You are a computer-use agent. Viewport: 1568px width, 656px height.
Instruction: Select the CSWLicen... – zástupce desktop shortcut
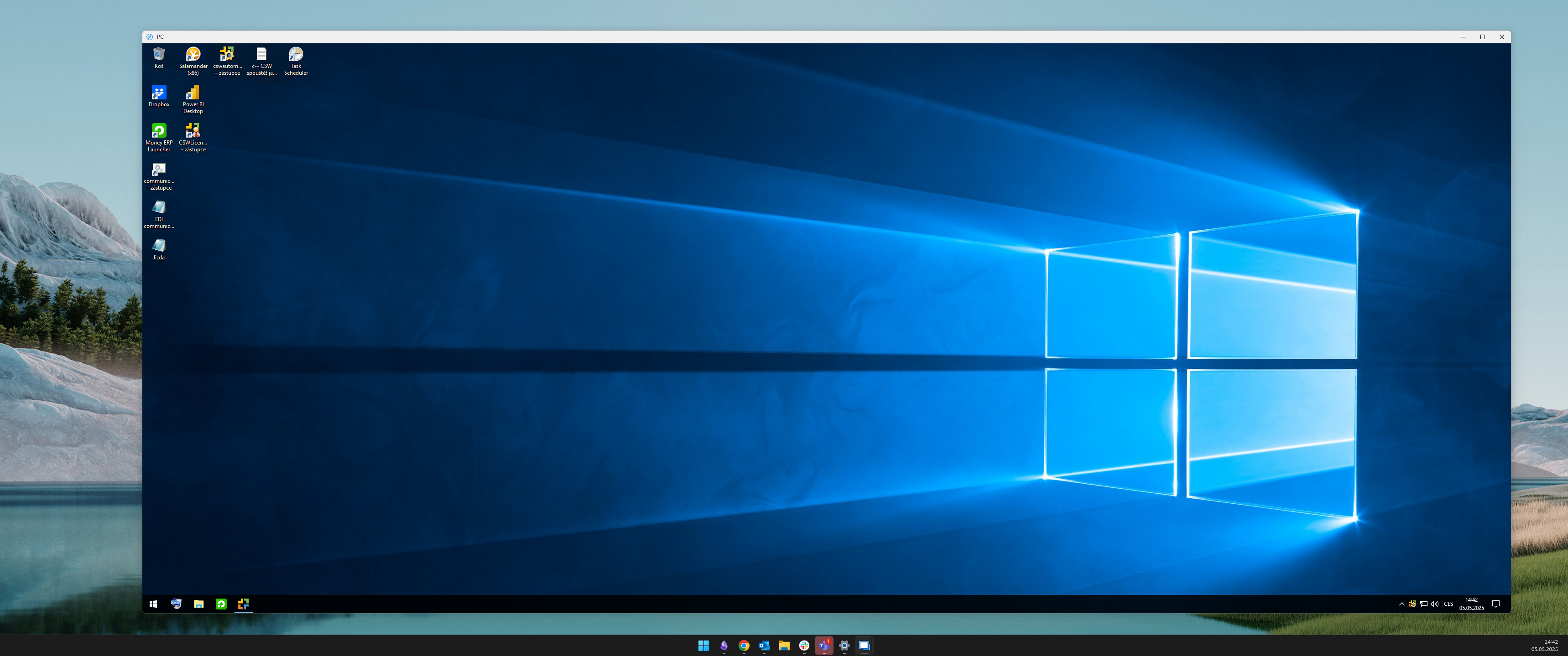[x=193, y=138]
